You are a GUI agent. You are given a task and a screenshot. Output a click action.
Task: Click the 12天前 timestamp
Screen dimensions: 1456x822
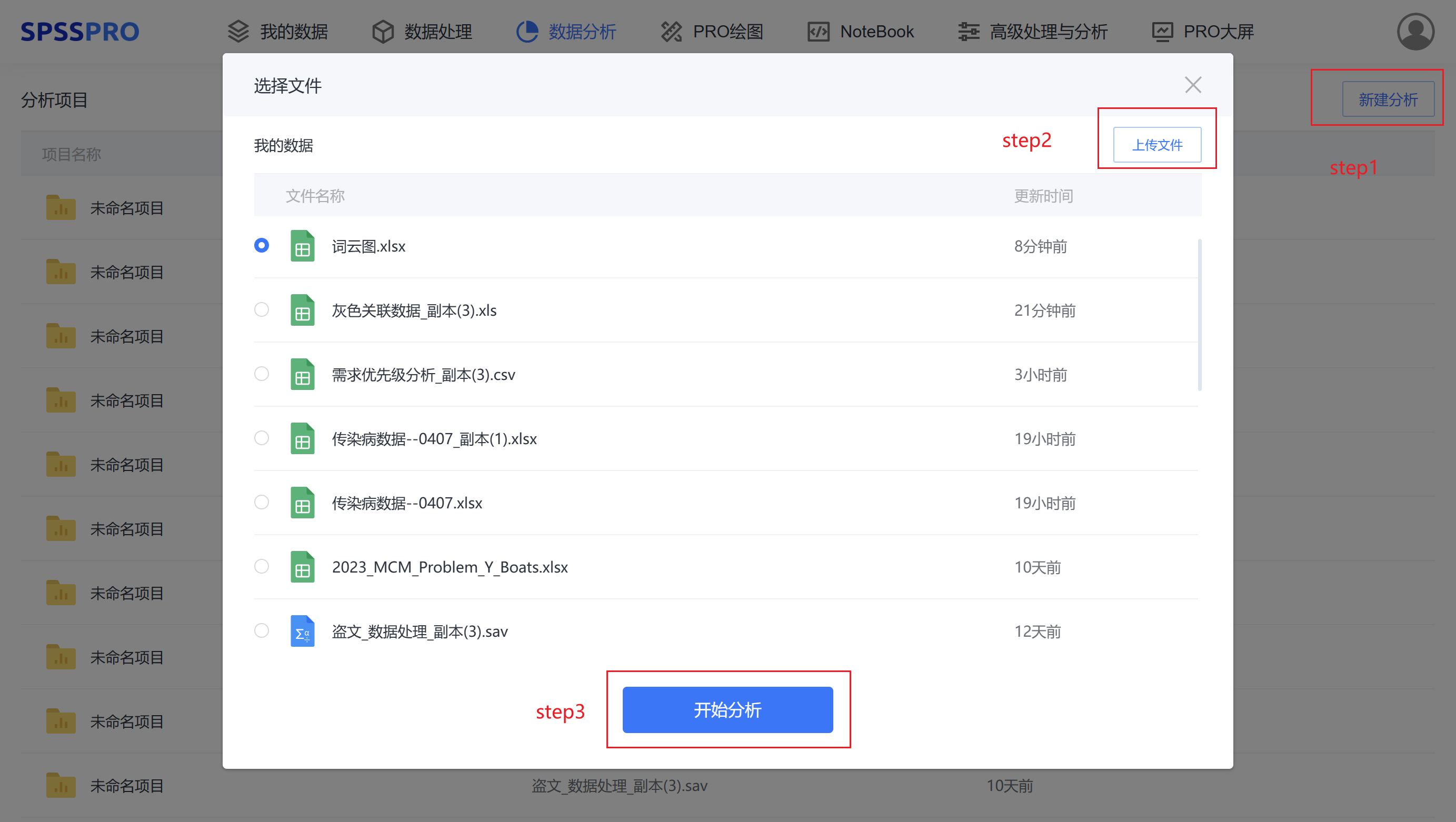1038,631
